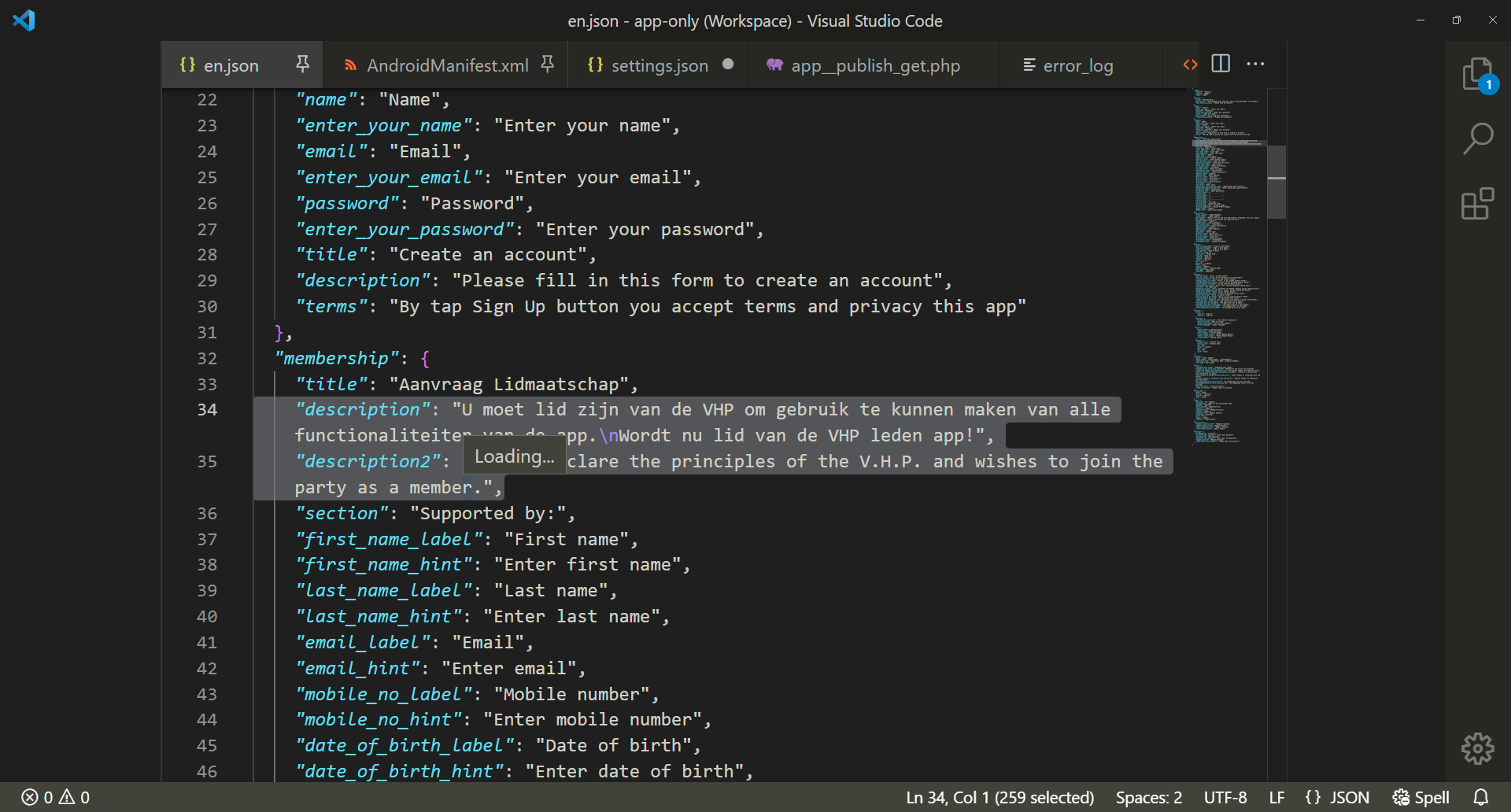Screen dimensions: 1511x812
Task: Minimize the VS Code window
Action: pos(1420,20)
